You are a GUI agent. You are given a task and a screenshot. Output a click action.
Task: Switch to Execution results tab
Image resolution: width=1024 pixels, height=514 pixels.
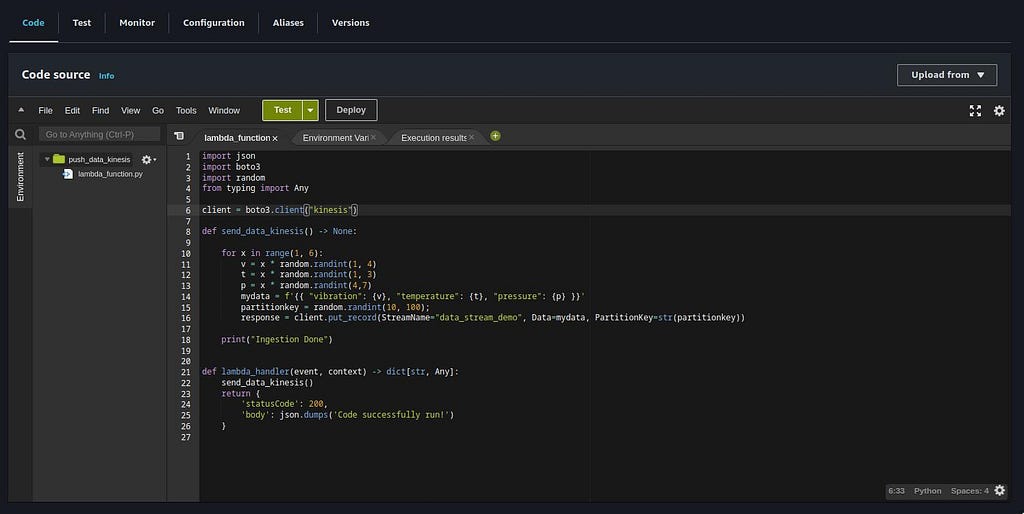click(434, 138)
